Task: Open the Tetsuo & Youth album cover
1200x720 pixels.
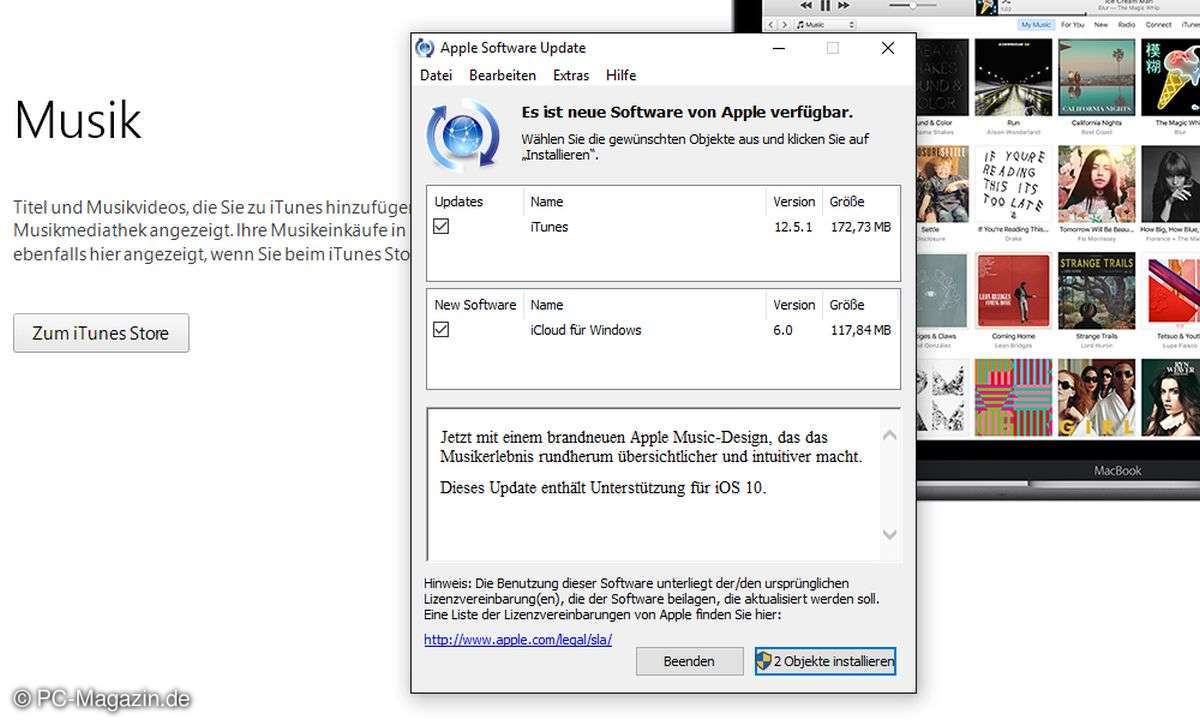Action: 1171,291
